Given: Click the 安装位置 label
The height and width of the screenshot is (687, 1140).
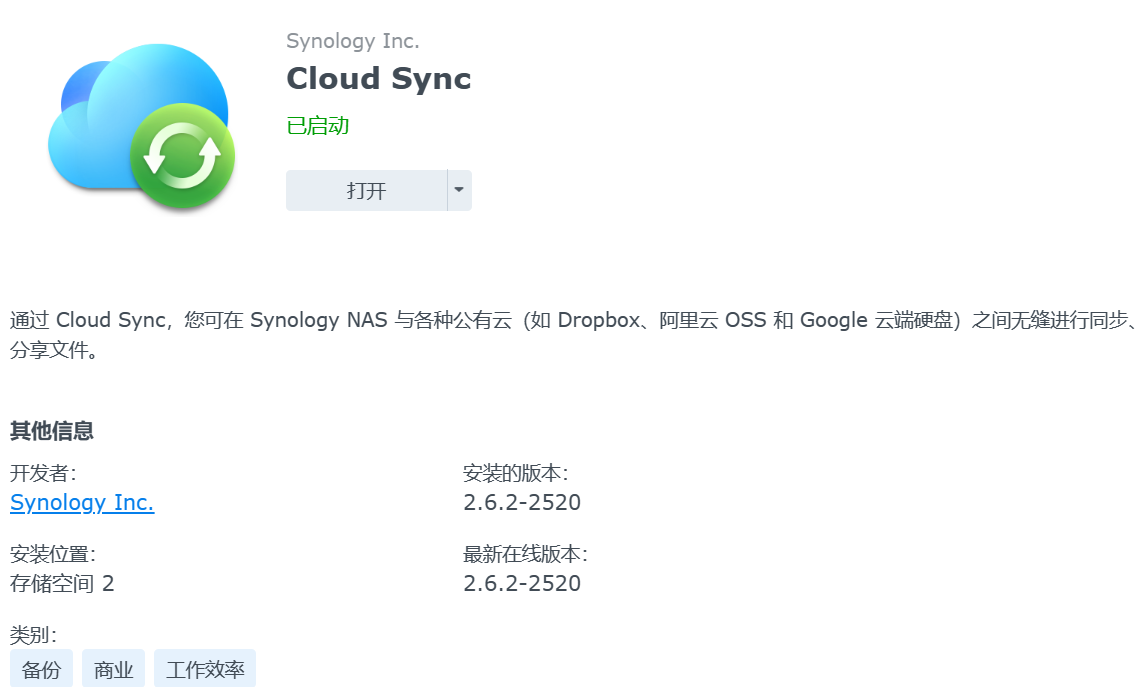Looking at the screenshot, I should 52,554.
